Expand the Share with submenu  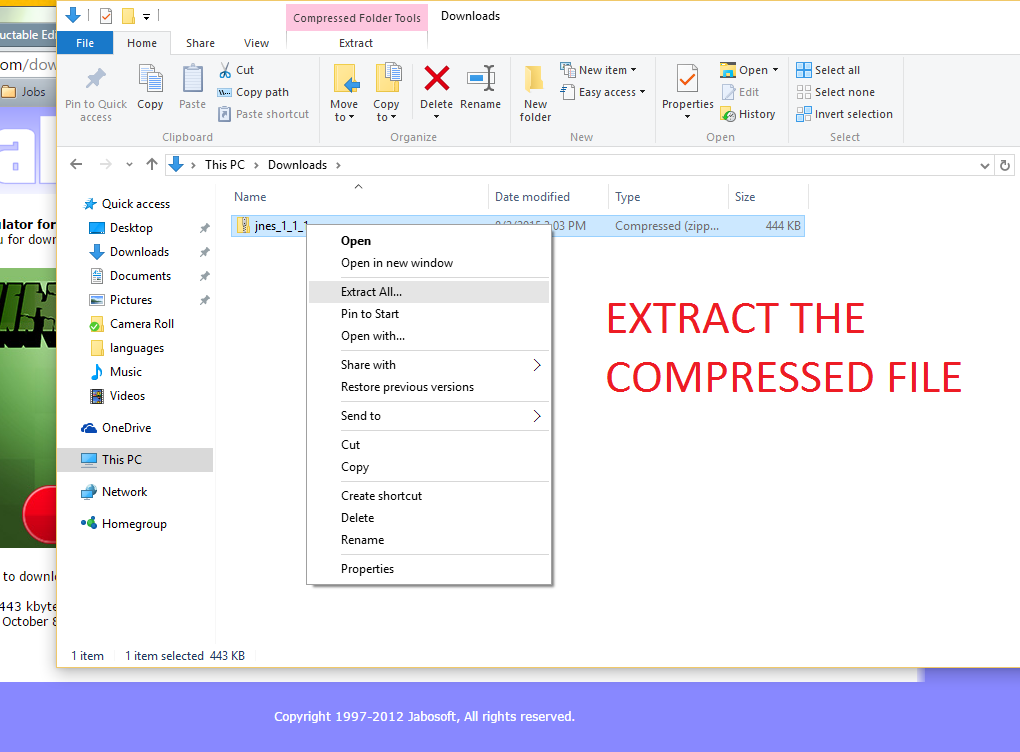tap(536, 365)
